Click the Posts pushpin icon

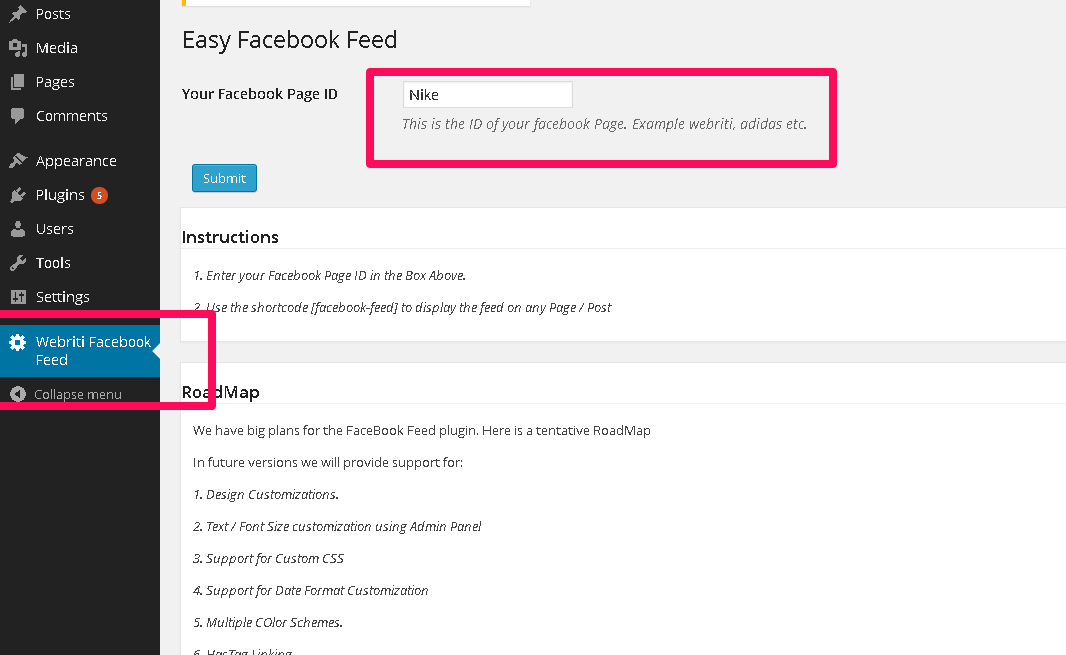18,14
